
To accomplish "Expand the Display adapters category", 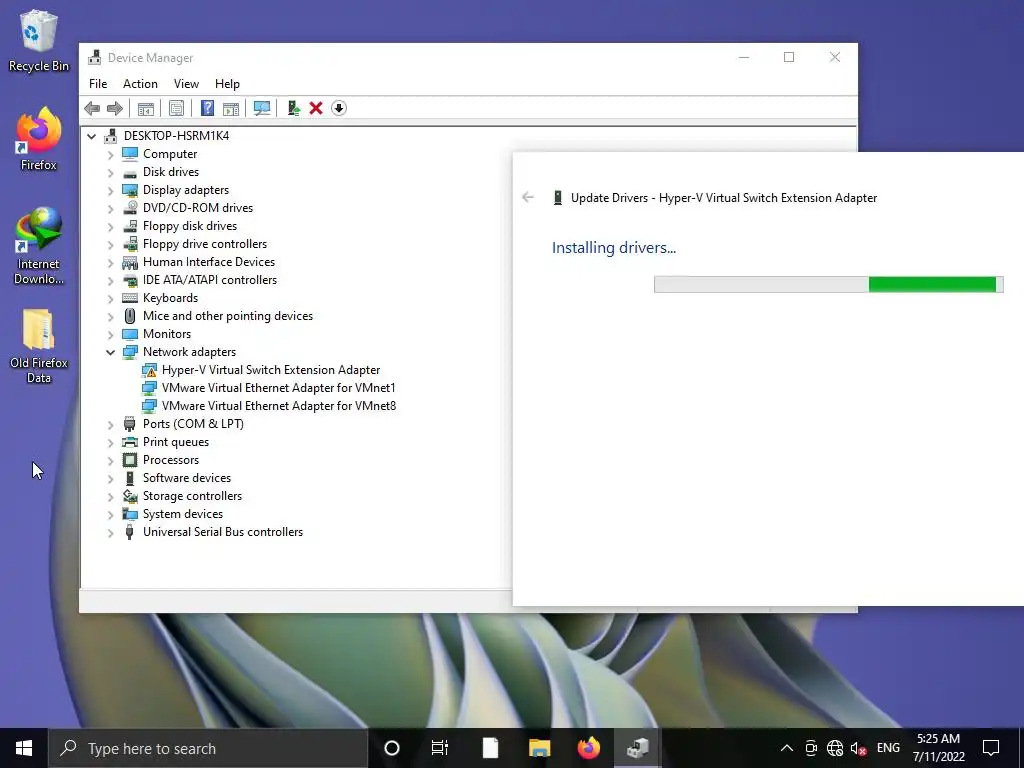I will point(110,191).
